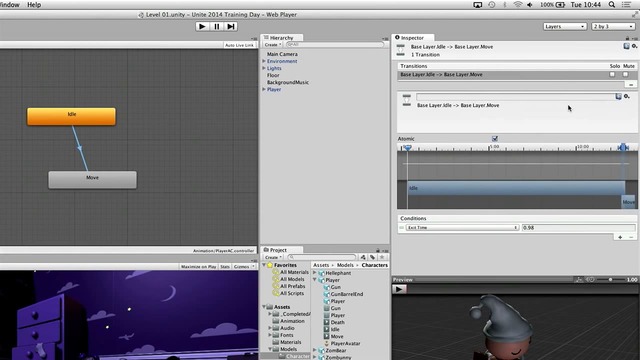Screen dimensions: 640x360
Task: Lock the Project panel
Action: (378, 250)
